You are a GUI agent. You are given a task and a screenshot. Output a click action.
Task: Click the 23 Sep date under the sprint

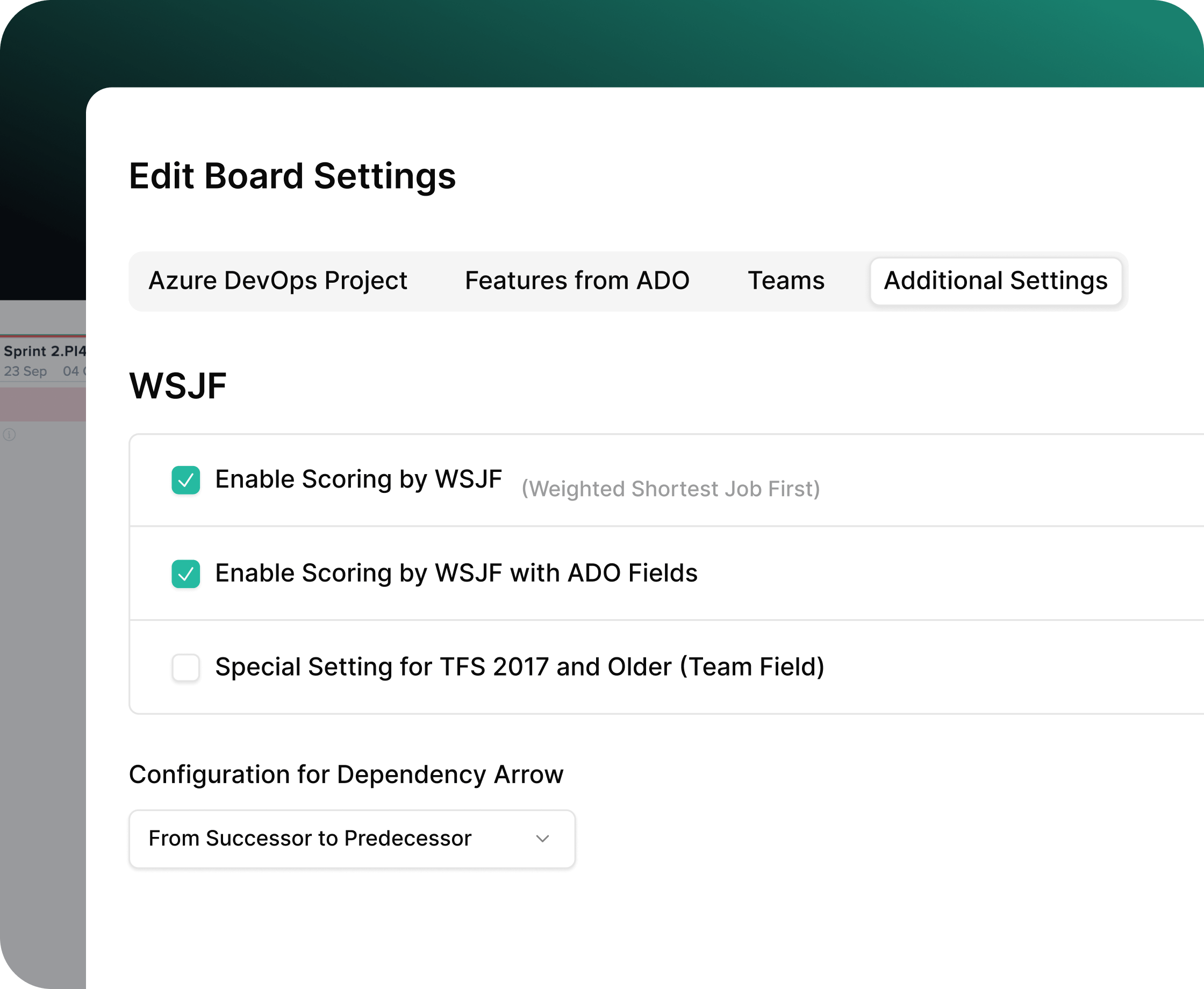pyautogui.click(x=26, y=371)
